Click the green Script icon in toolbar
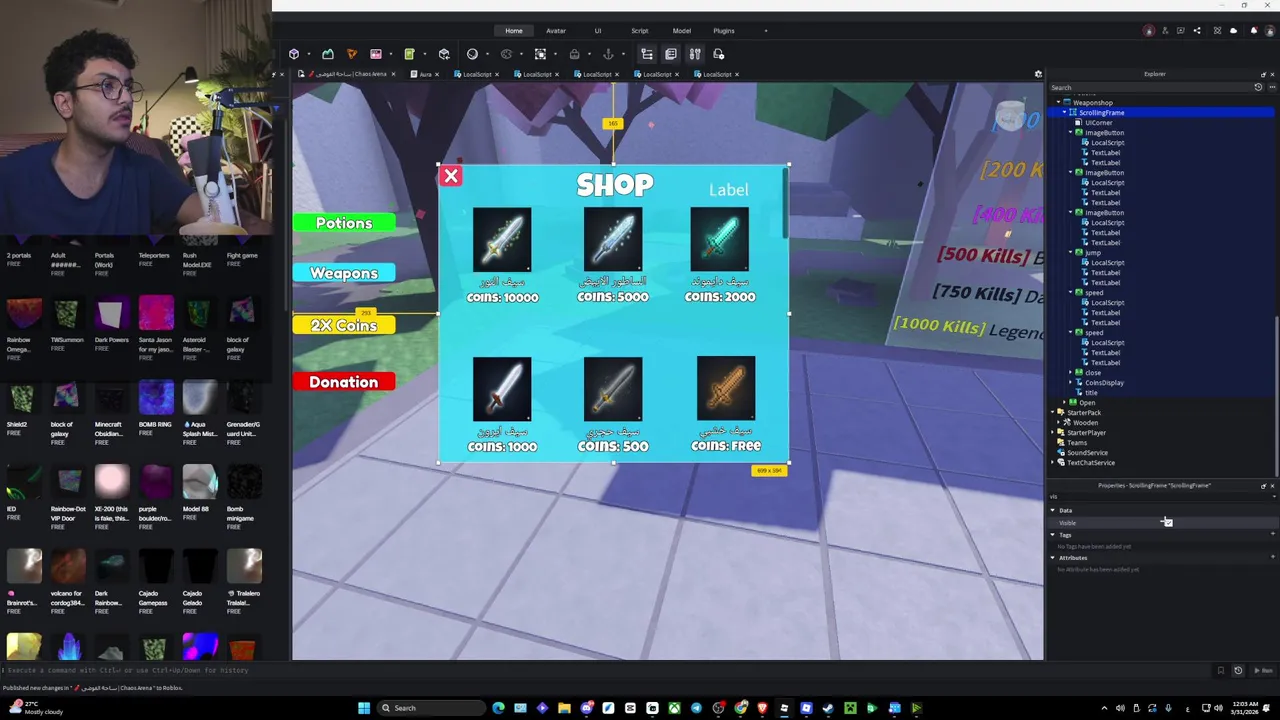This screenshot has height=720, width=1280. pyautogui.click(x=409, y=54)
